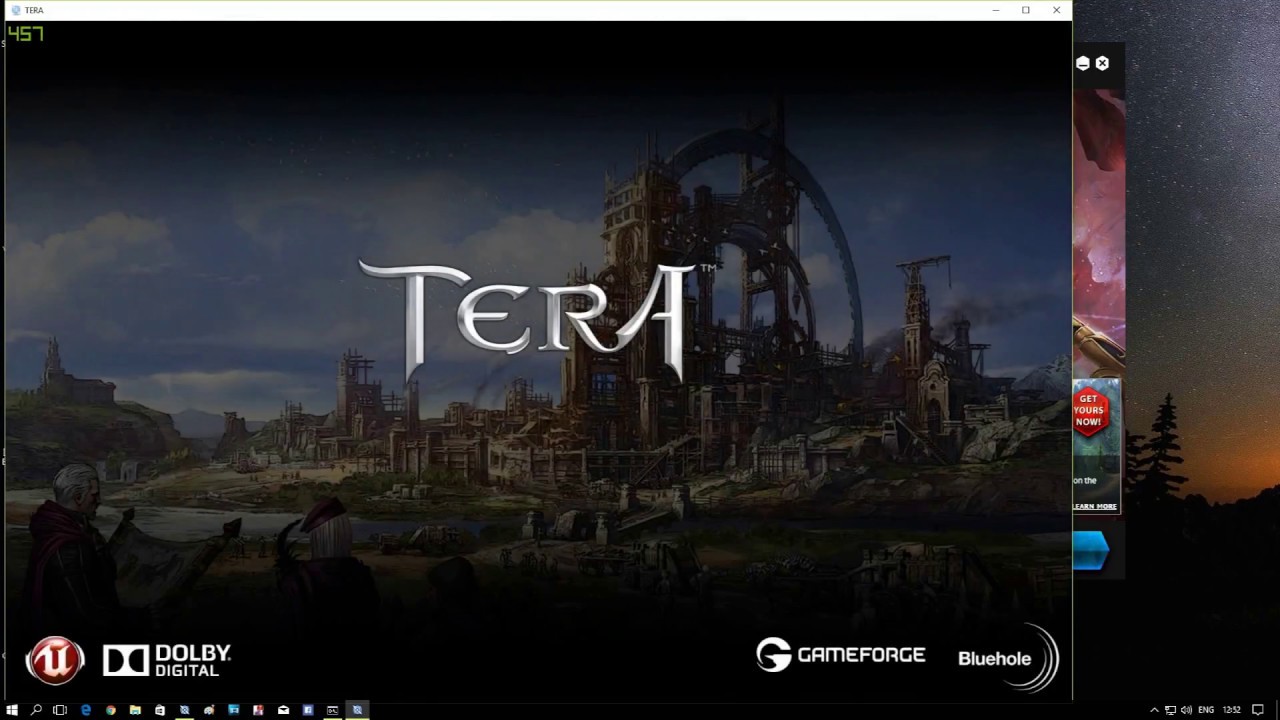The width and height of the screenshot is (1280, 720).
Task: Minimize the TERA game window
Action: coord(995,10)
